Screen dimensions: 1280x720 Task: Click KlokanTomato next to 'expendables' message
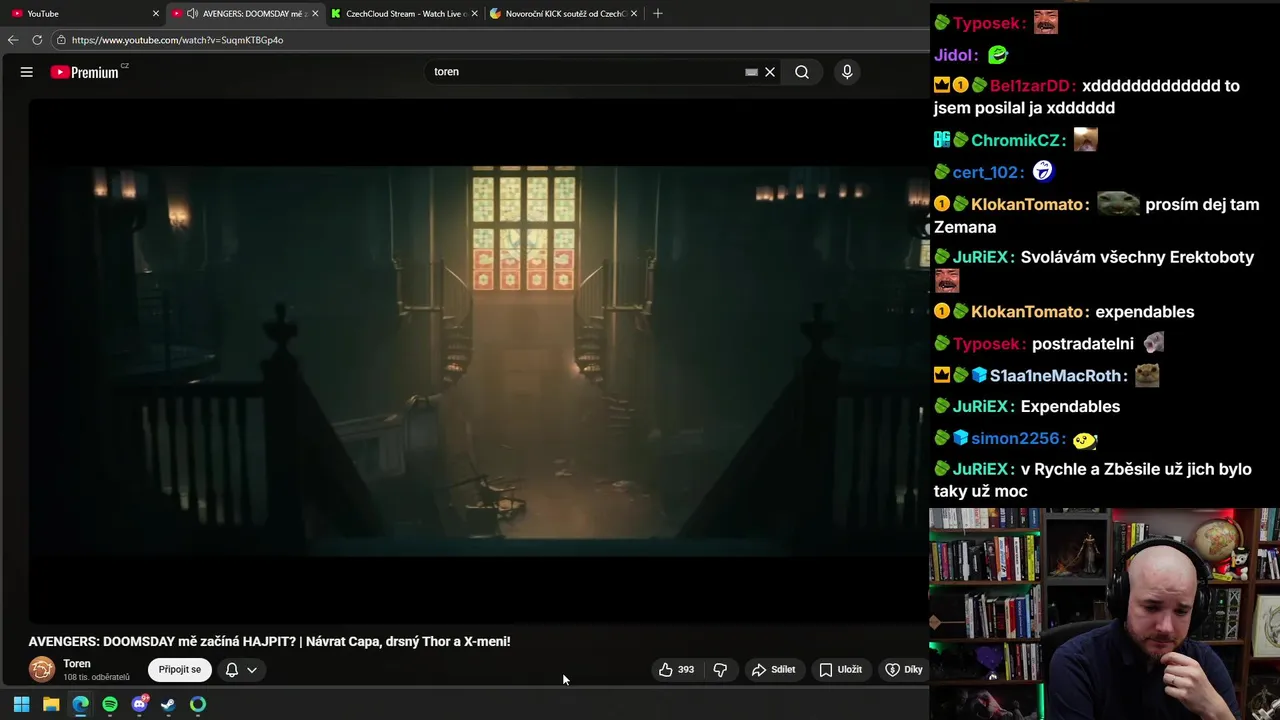coord(1028,312)
